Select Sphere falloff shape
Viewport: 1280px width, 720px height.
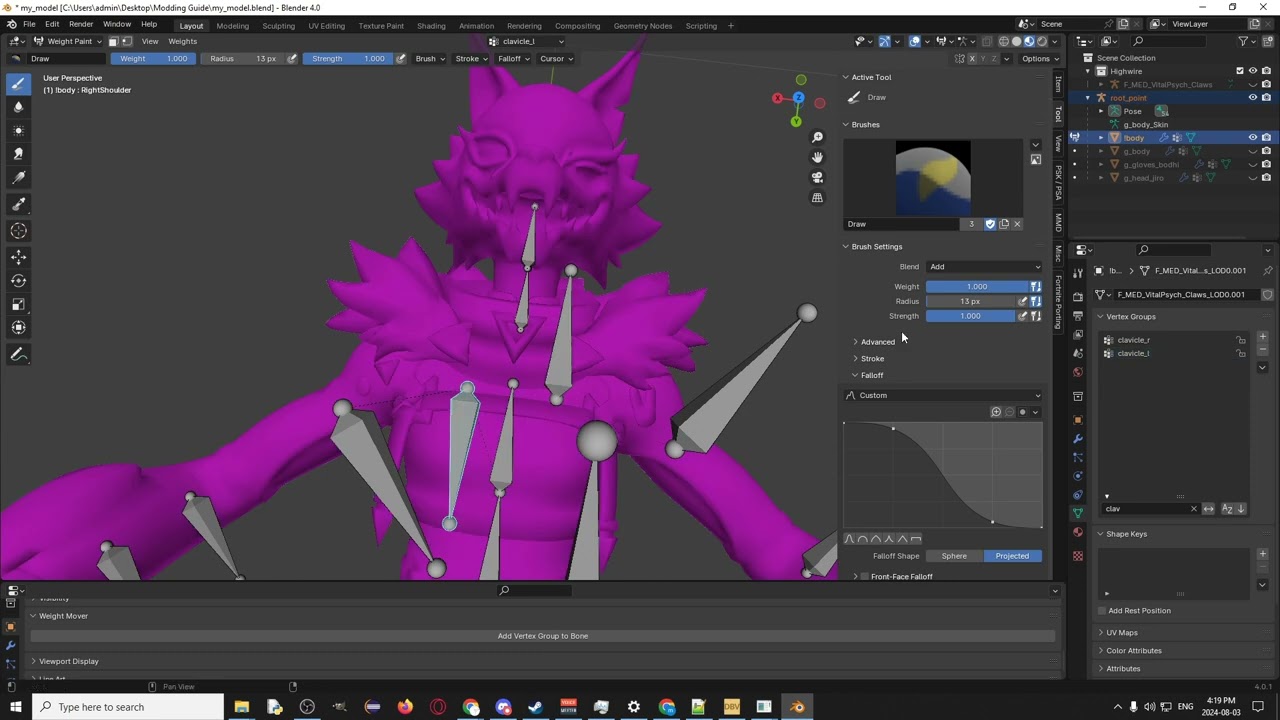pos(954,556)
